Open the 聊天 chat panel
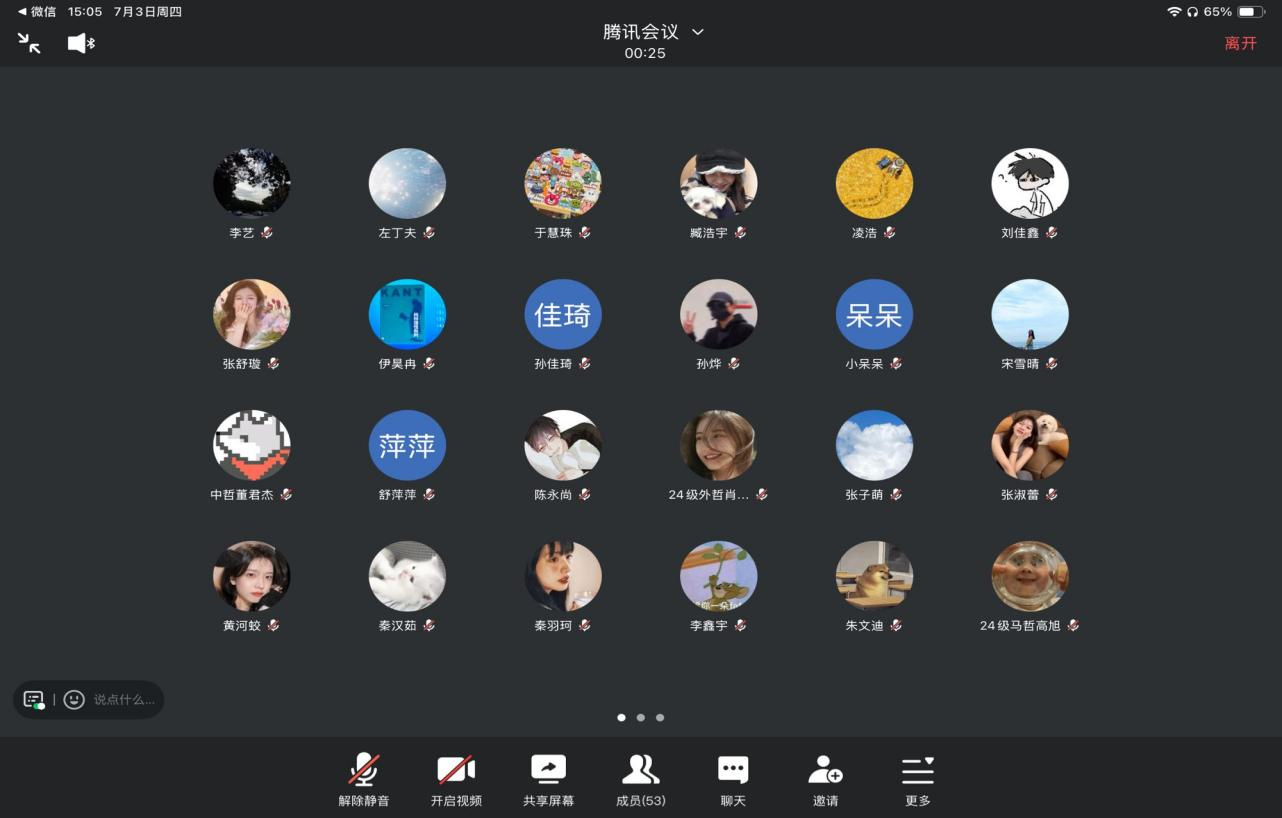Image resolution: width=1282 pixels, height=818 pixels. point(733,780)
